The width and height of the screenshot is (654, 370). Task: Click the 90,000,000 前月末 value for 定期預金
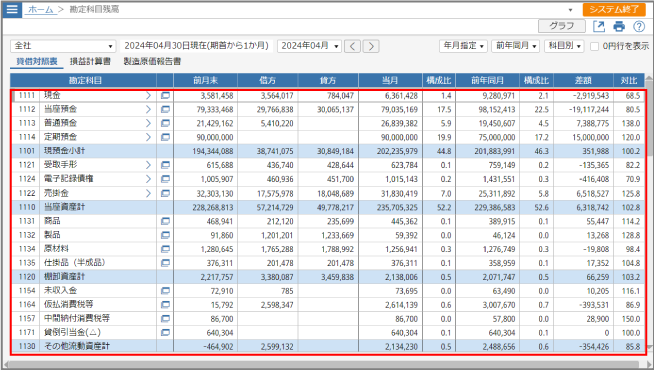coord(214,137)
